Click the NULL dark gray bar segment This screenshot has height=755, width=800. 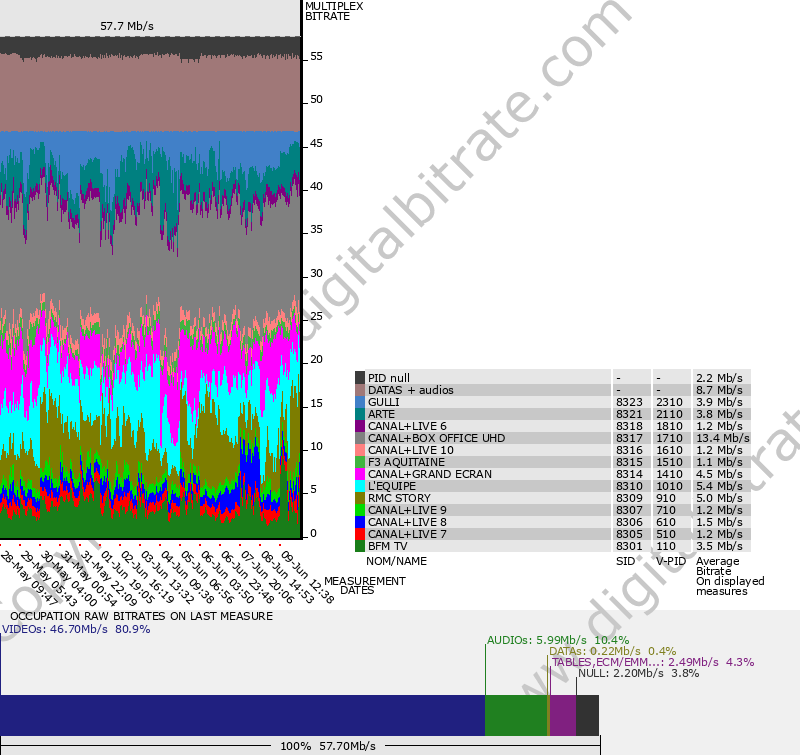[x=587, y=715]
